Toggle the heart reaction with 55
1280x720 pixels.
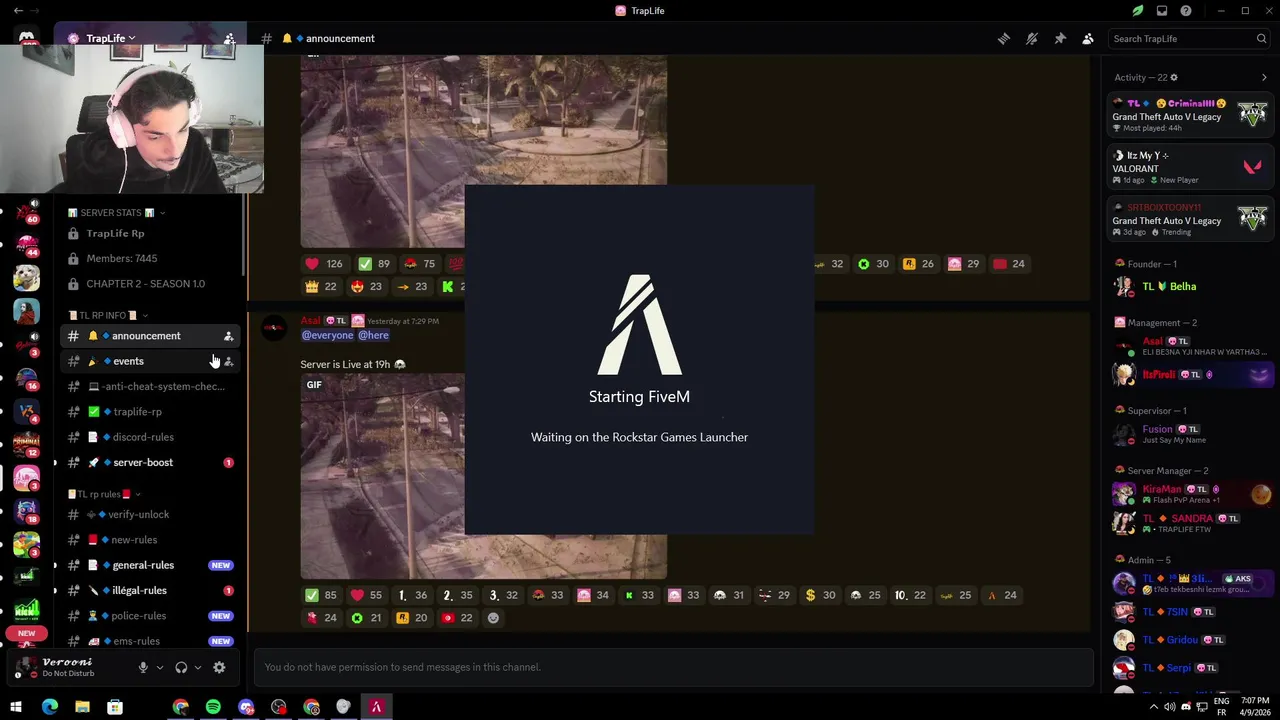[x=367, y=595]
